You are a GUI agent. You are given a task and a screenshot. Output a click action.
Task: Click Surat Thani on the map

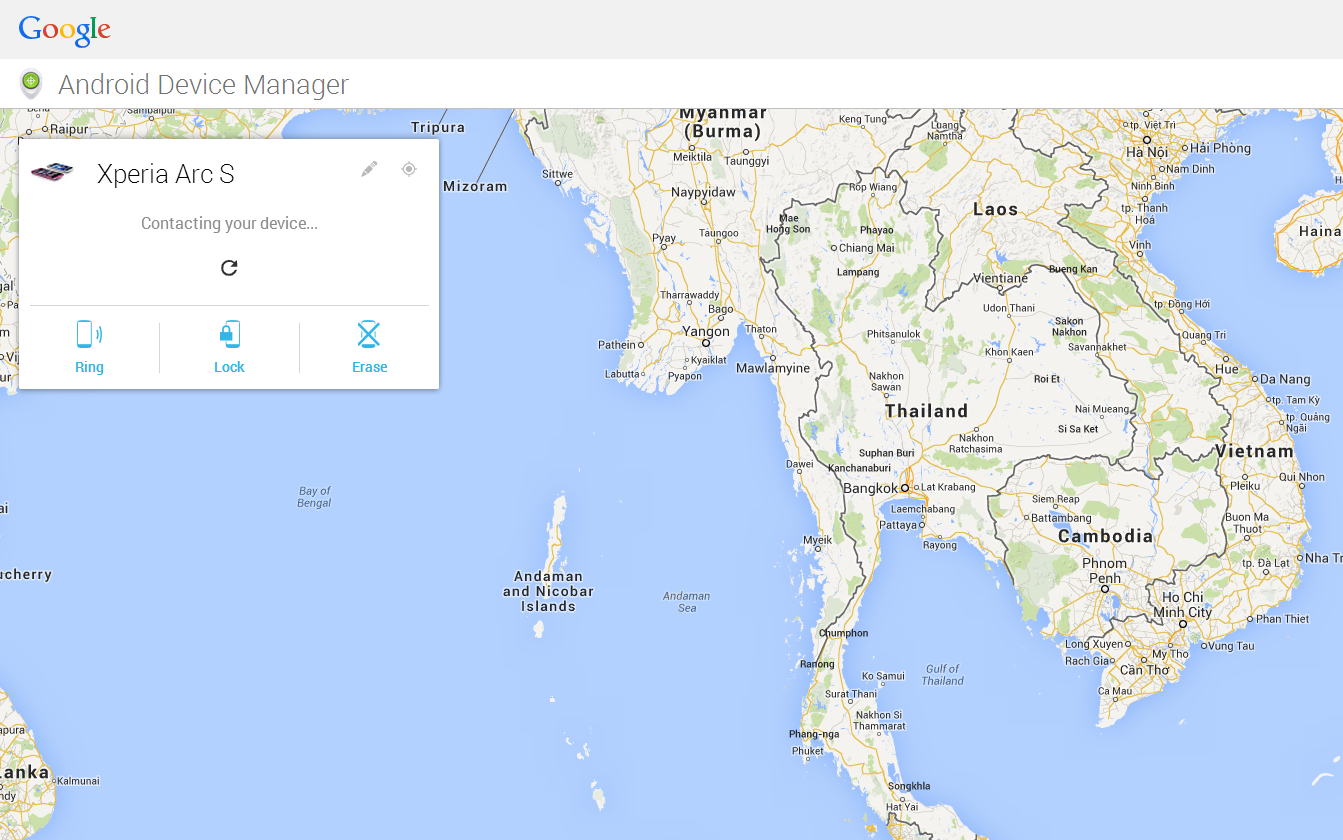(851, 694)
